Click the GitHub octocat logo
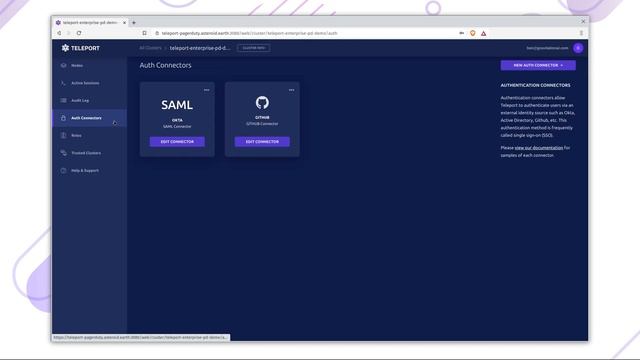Viewport: 640px width, 360px height. 262,102
